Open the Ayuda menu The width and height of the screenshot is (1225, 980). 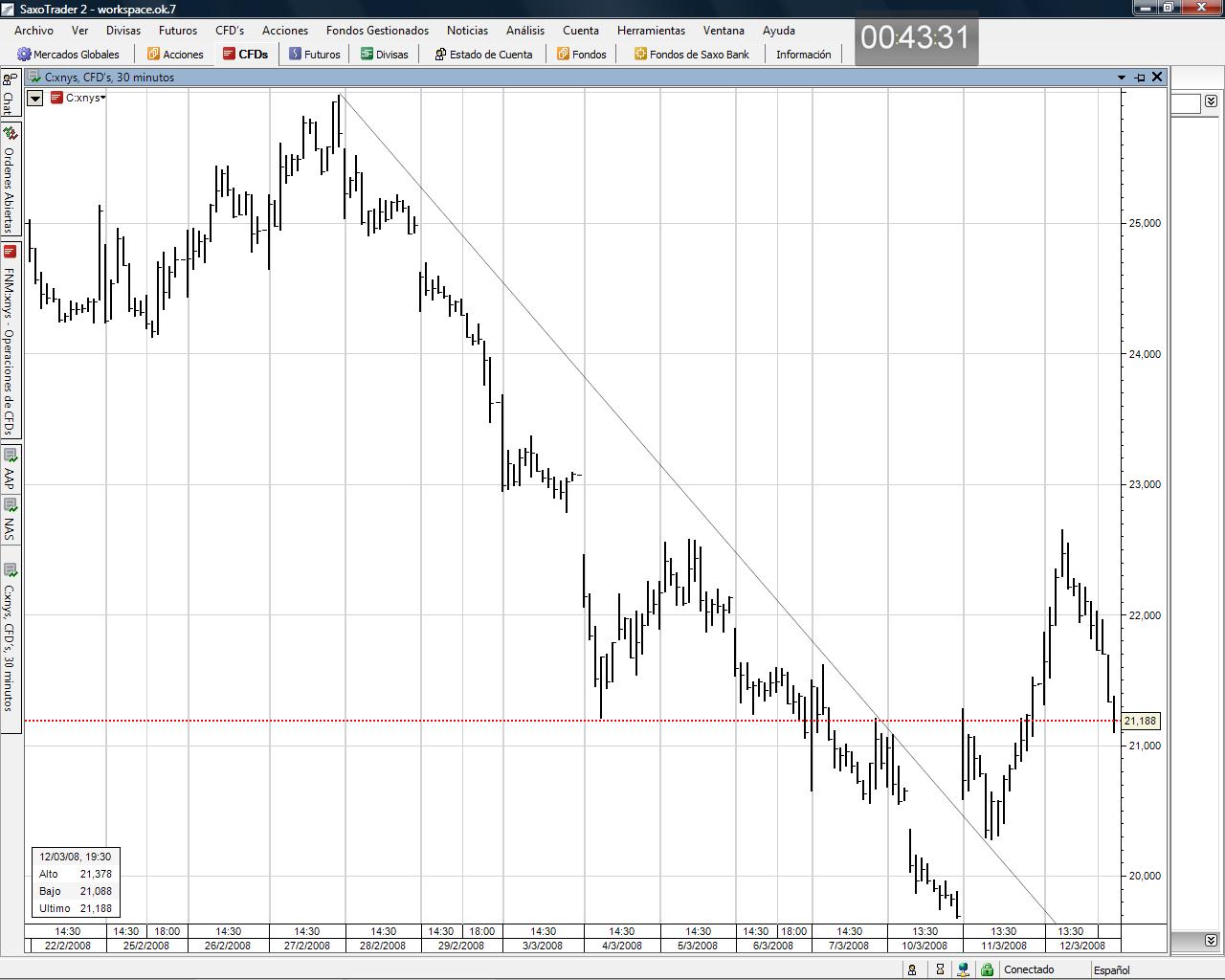pos(779,31)
